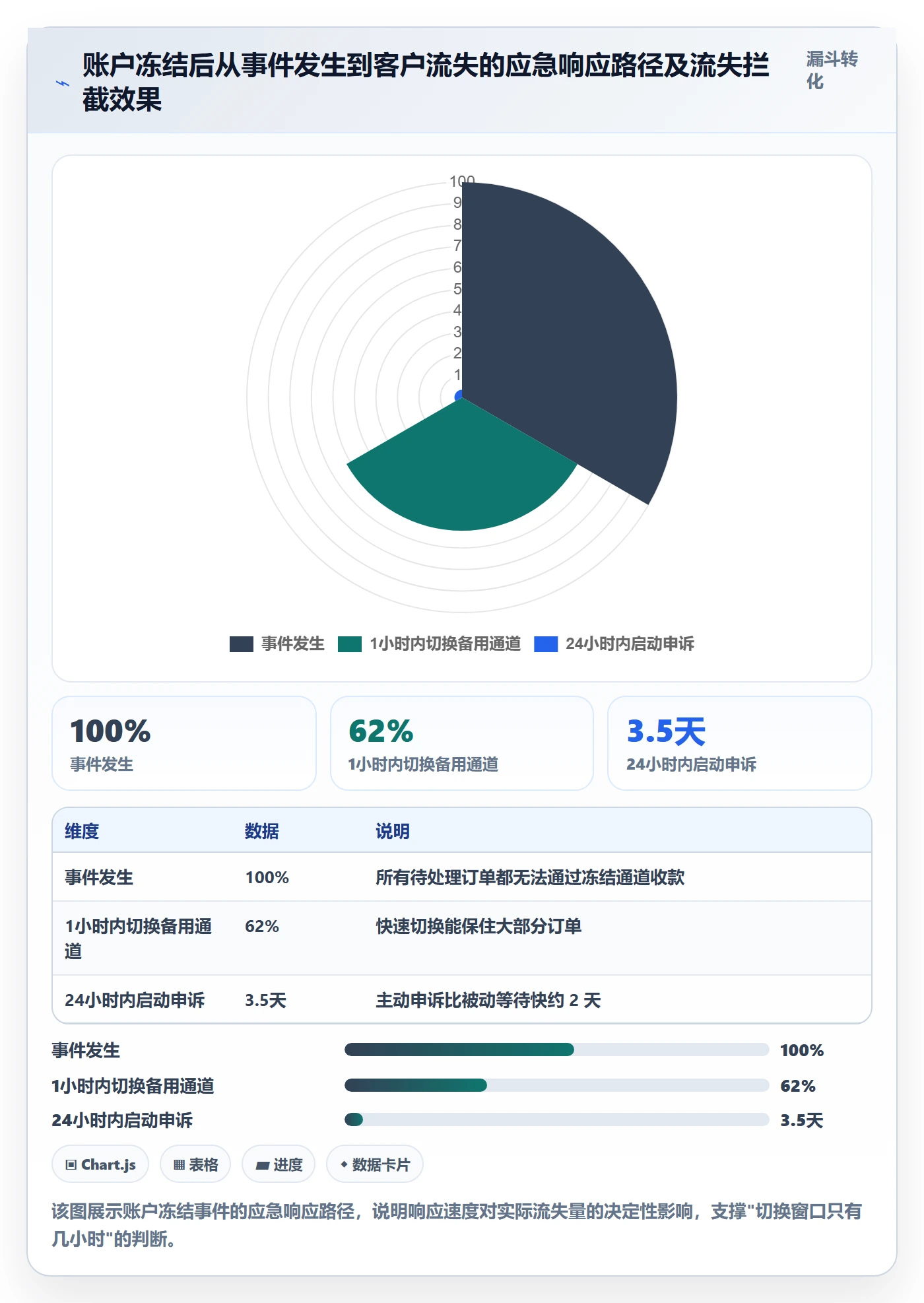This screenshot has height=1303, width=924.
Task: Toggle the 事件发生 legend item
Action: point(277,644)
